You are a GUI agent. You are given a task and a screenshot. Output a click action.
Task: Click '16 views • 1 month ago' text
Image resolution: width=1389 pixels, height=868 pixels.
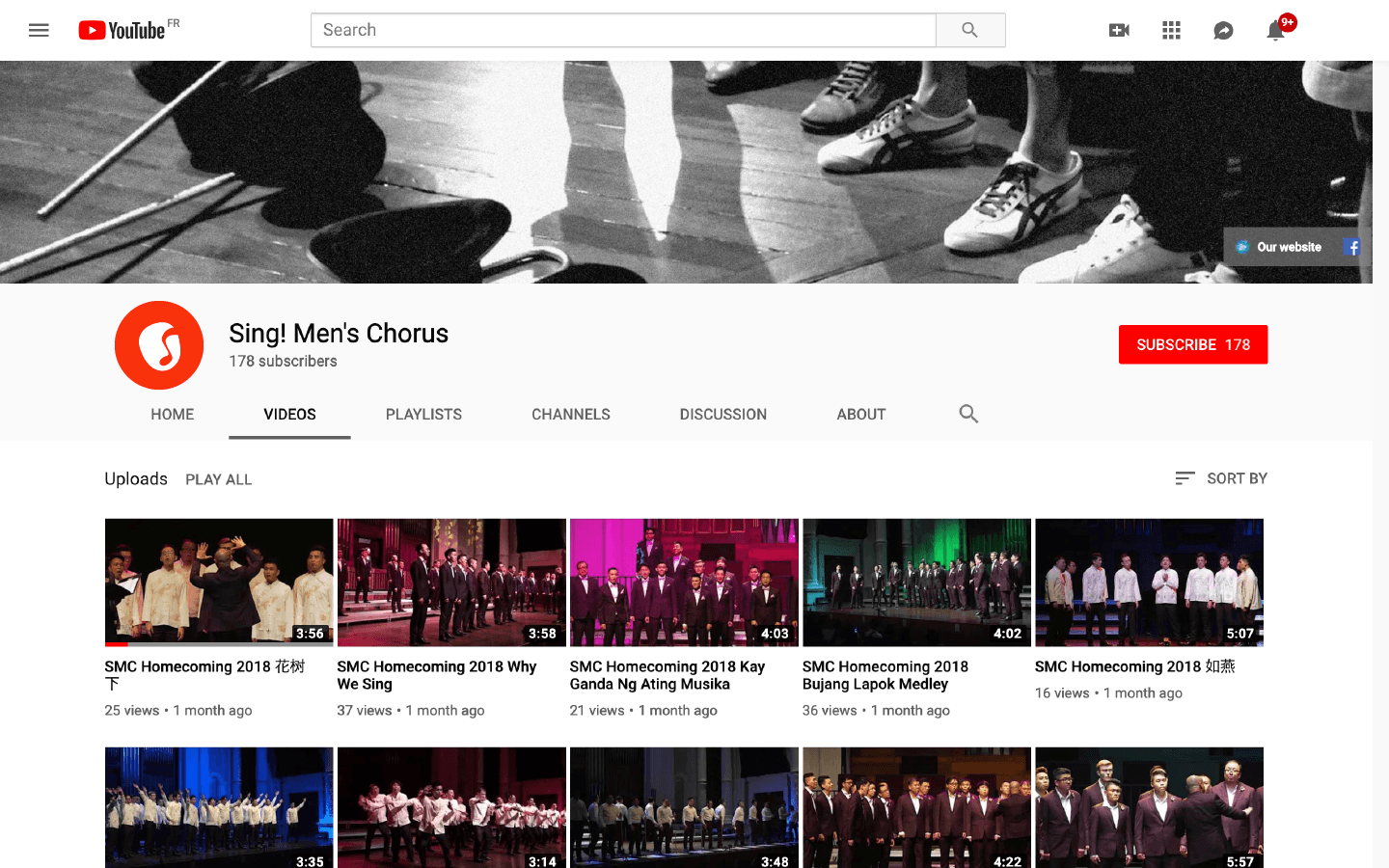click(1108, 693)
